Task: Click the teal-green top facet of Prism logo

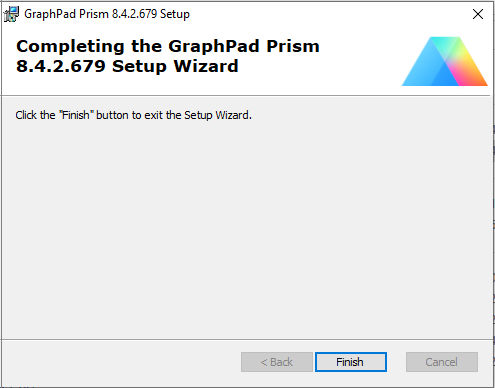Action: click(445, 45)
